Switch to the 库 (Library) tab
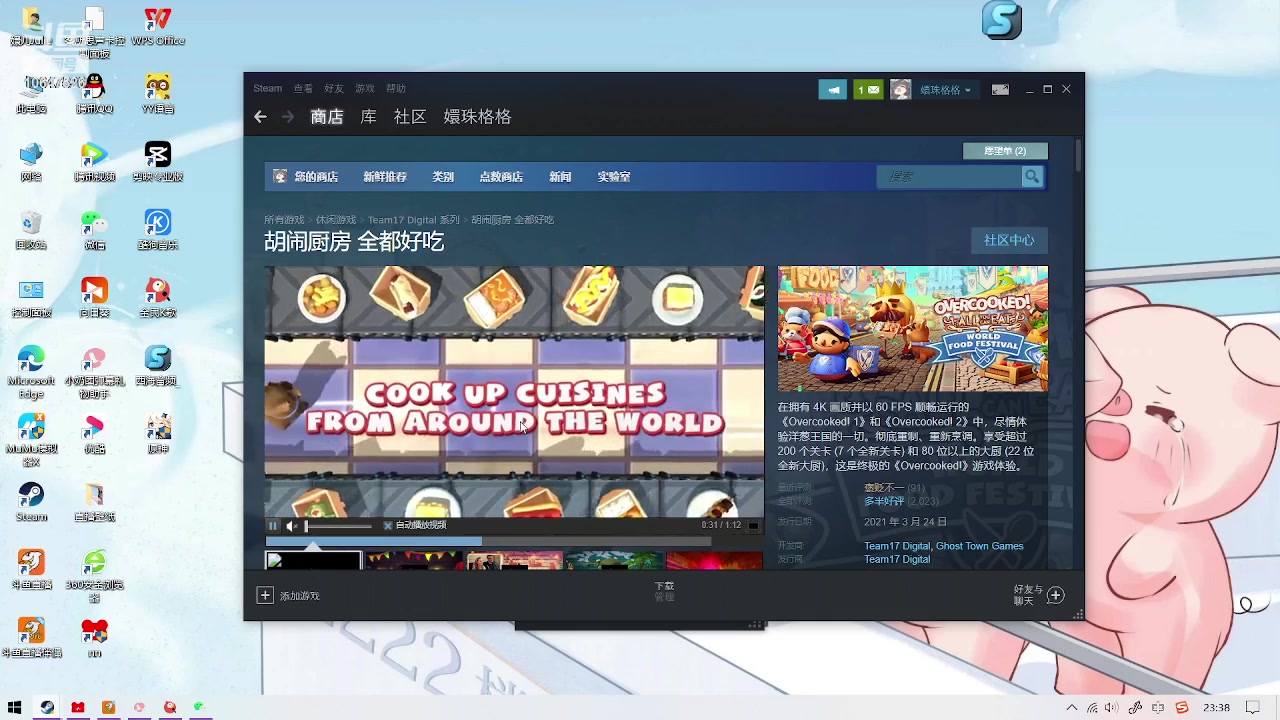Screen dimensions: 1280x720 point(368,117)
